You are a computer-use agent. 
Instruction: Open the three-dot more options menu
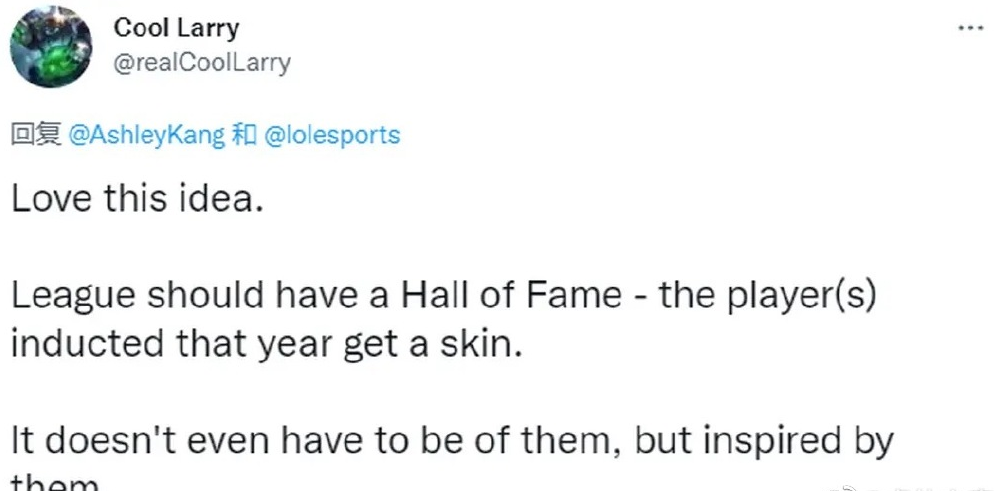(x=970, y=28)
